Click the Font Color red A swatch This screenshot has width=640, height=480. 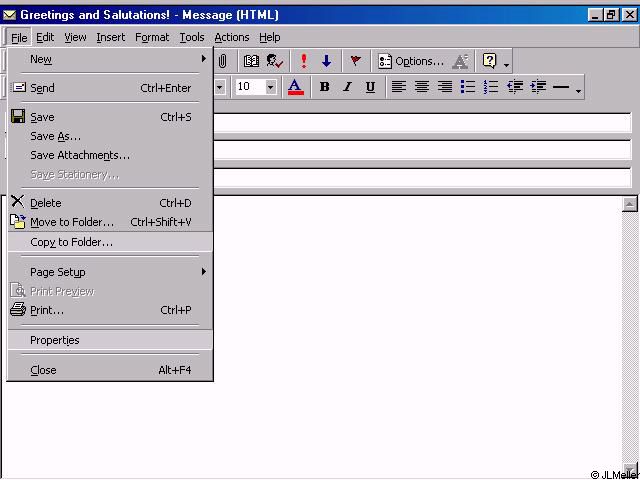pos(295,87)
